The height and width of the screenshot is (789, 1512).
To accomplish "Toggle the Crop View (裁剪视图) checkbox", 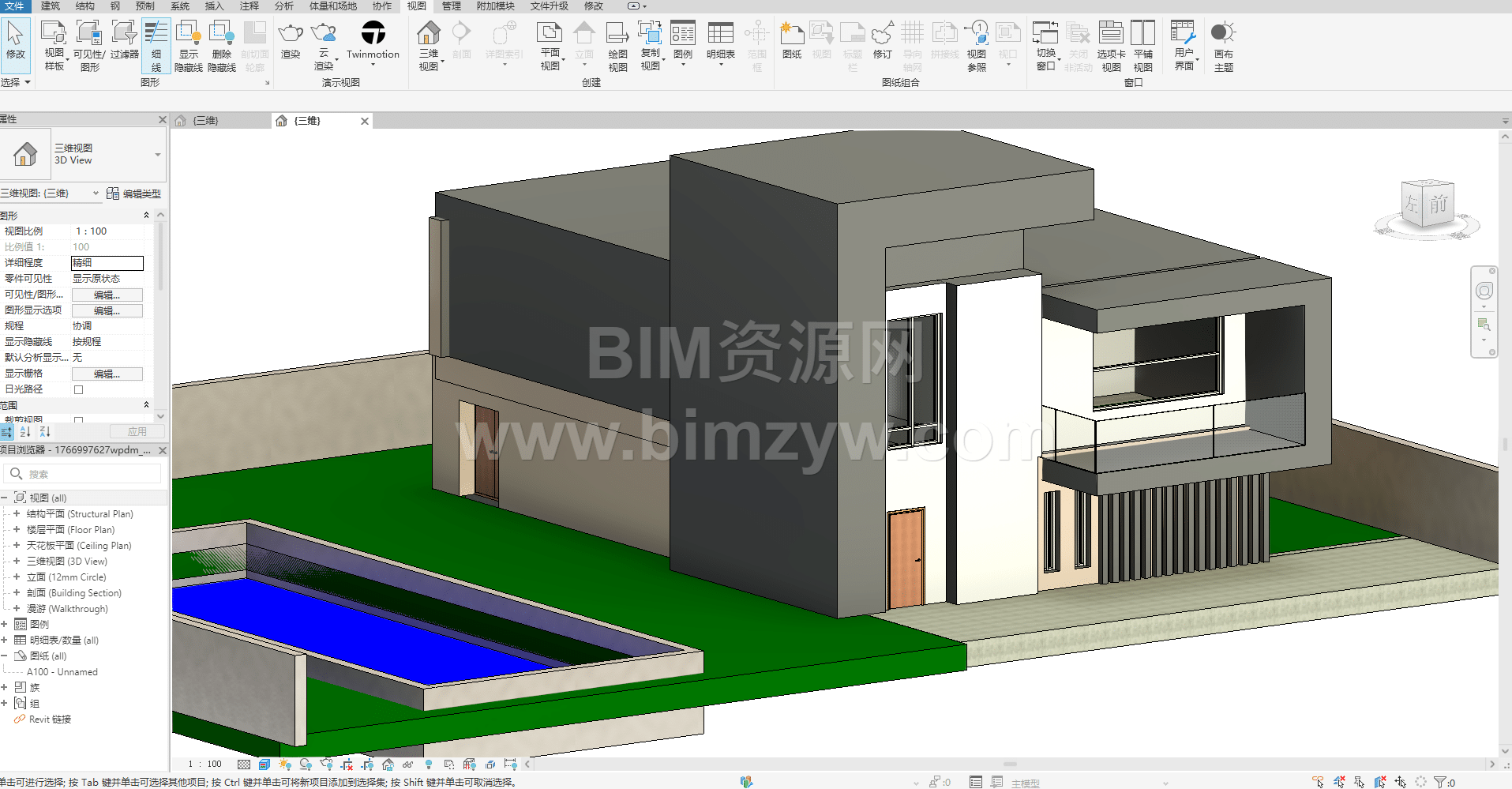I will [78, 420].
